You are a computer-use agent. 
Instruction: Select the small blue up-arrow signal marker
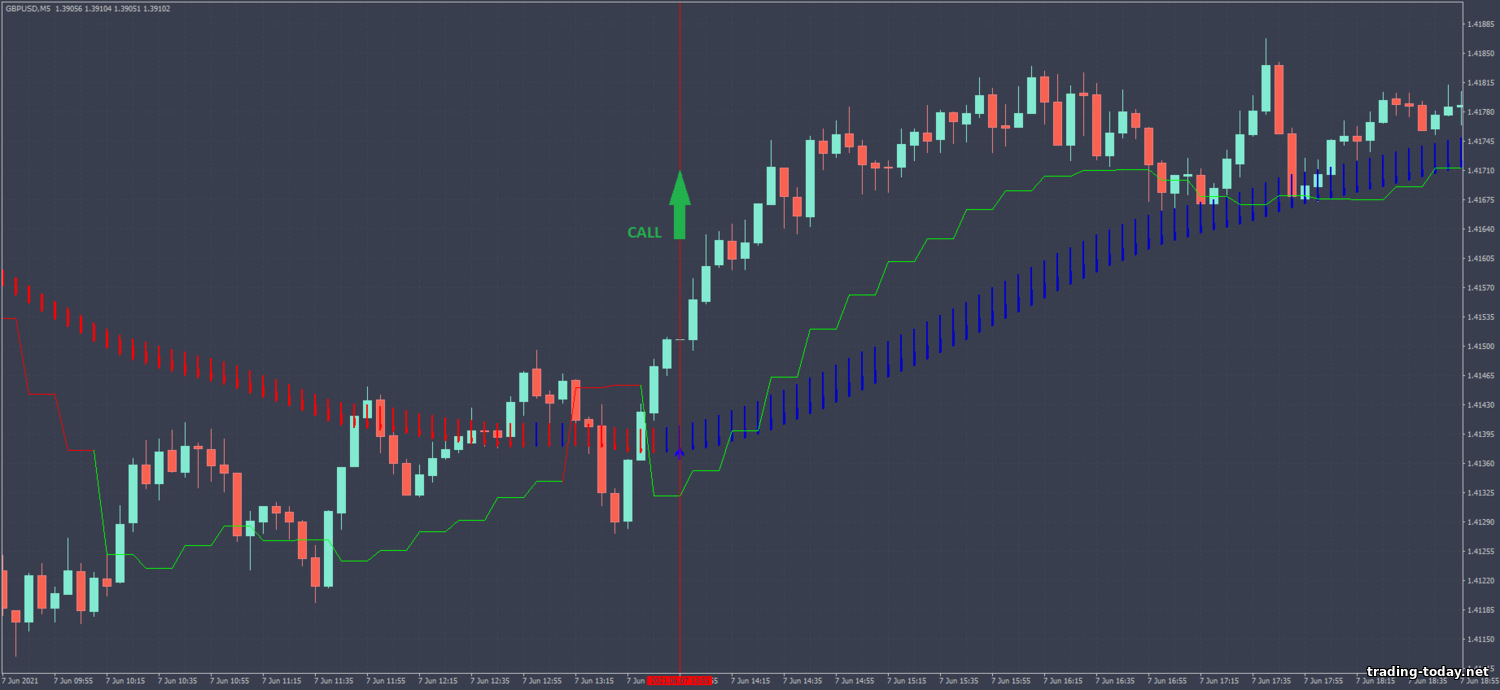[680, 454]
